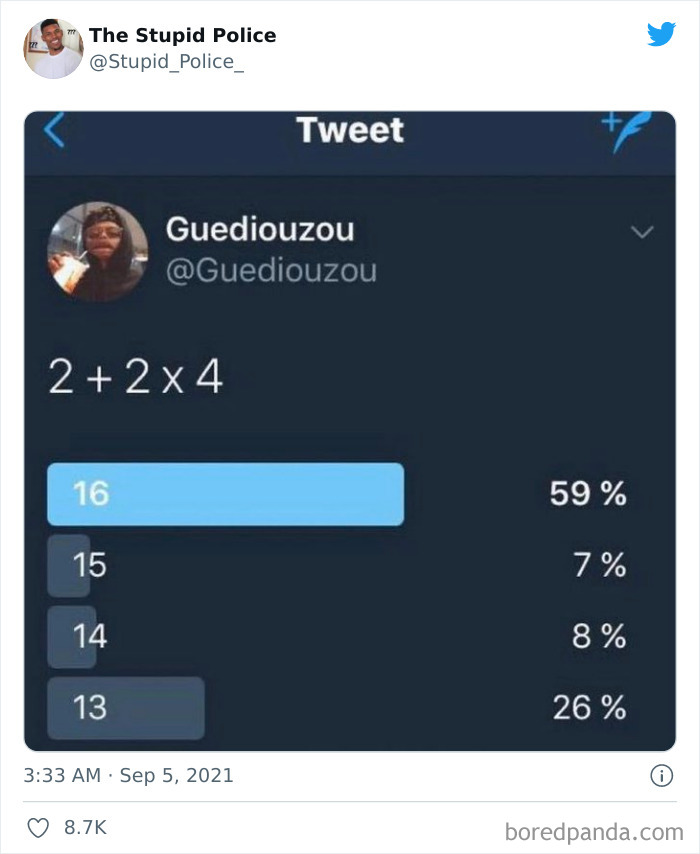Open The Stupid Police display name
The image size is (700, 854).
click(182, 35)
